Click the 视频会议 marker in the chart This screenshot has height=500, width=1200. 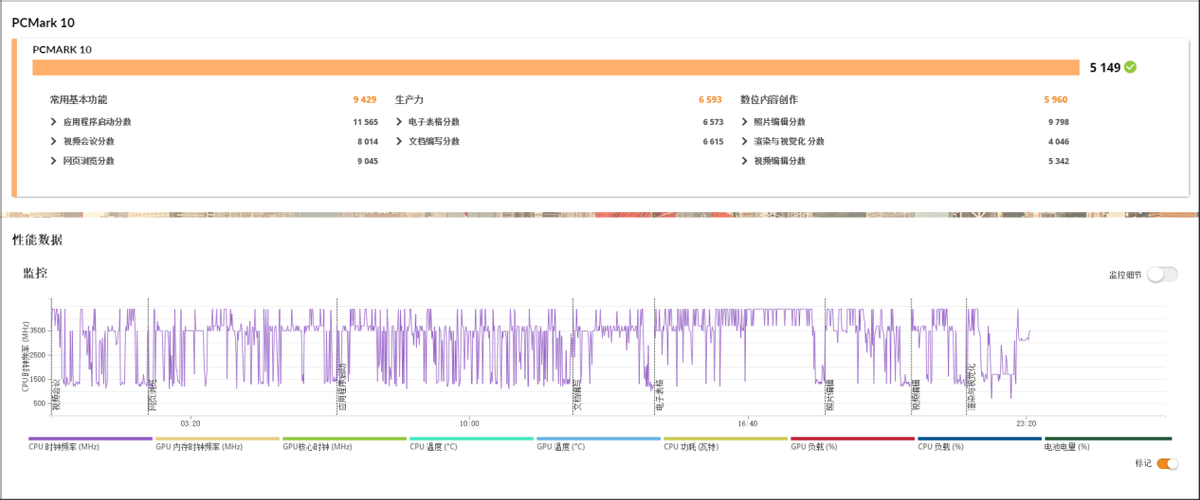(56, 396)
